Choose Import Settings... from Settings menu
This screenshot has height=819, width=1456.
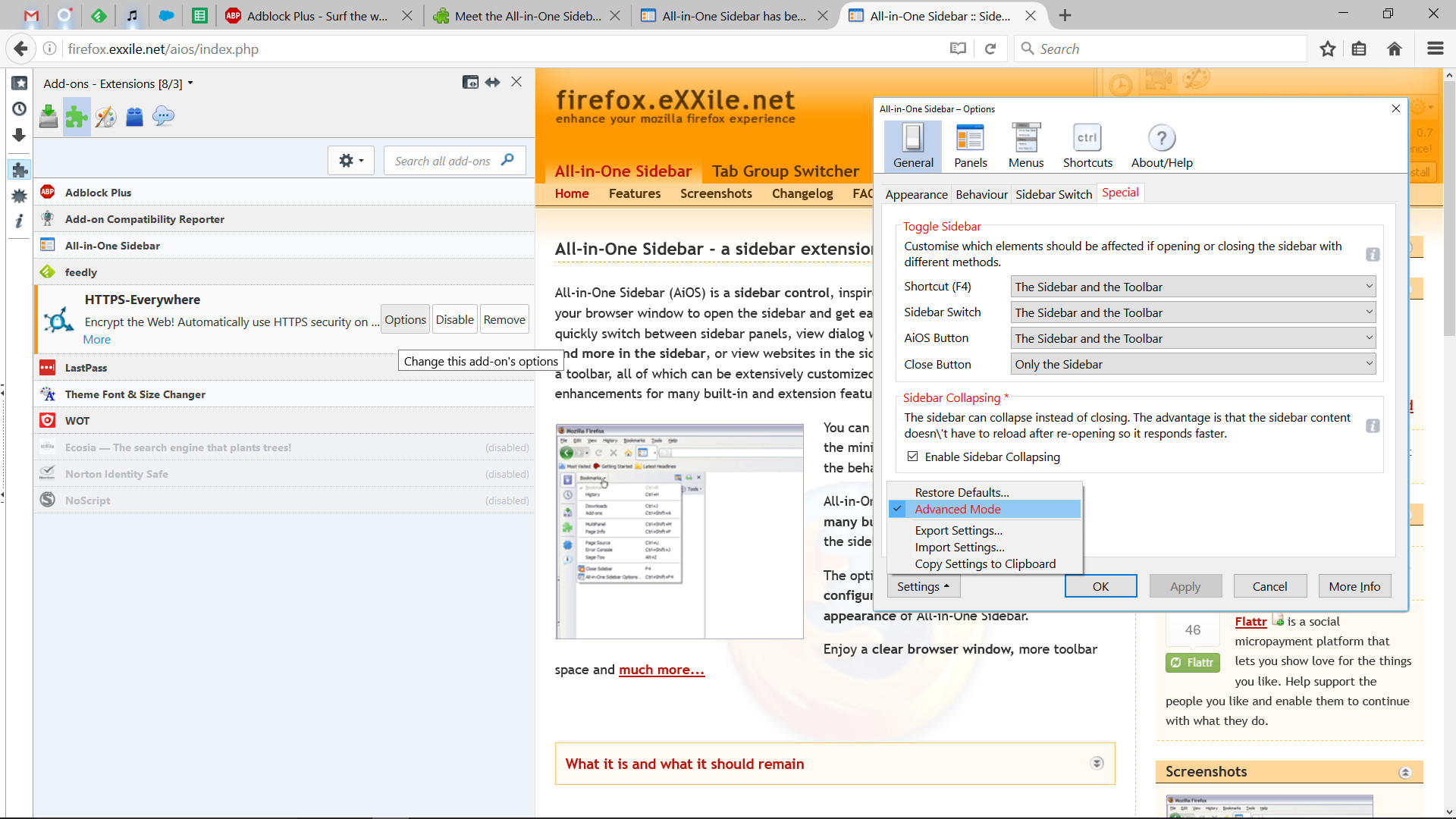[x=985, y=548]
